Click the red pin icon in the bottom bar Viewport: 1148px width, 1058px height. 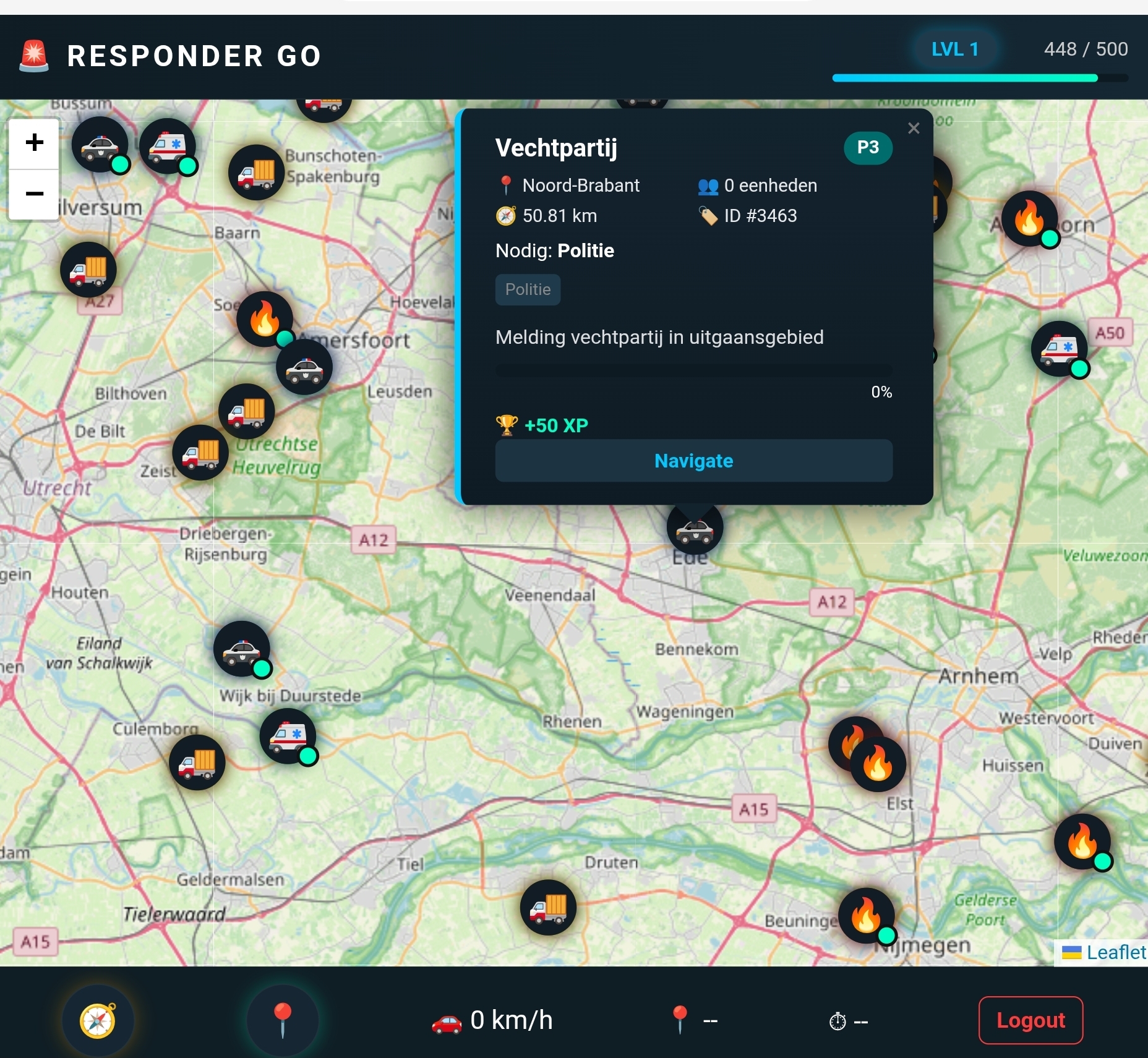click(282, 1020)
